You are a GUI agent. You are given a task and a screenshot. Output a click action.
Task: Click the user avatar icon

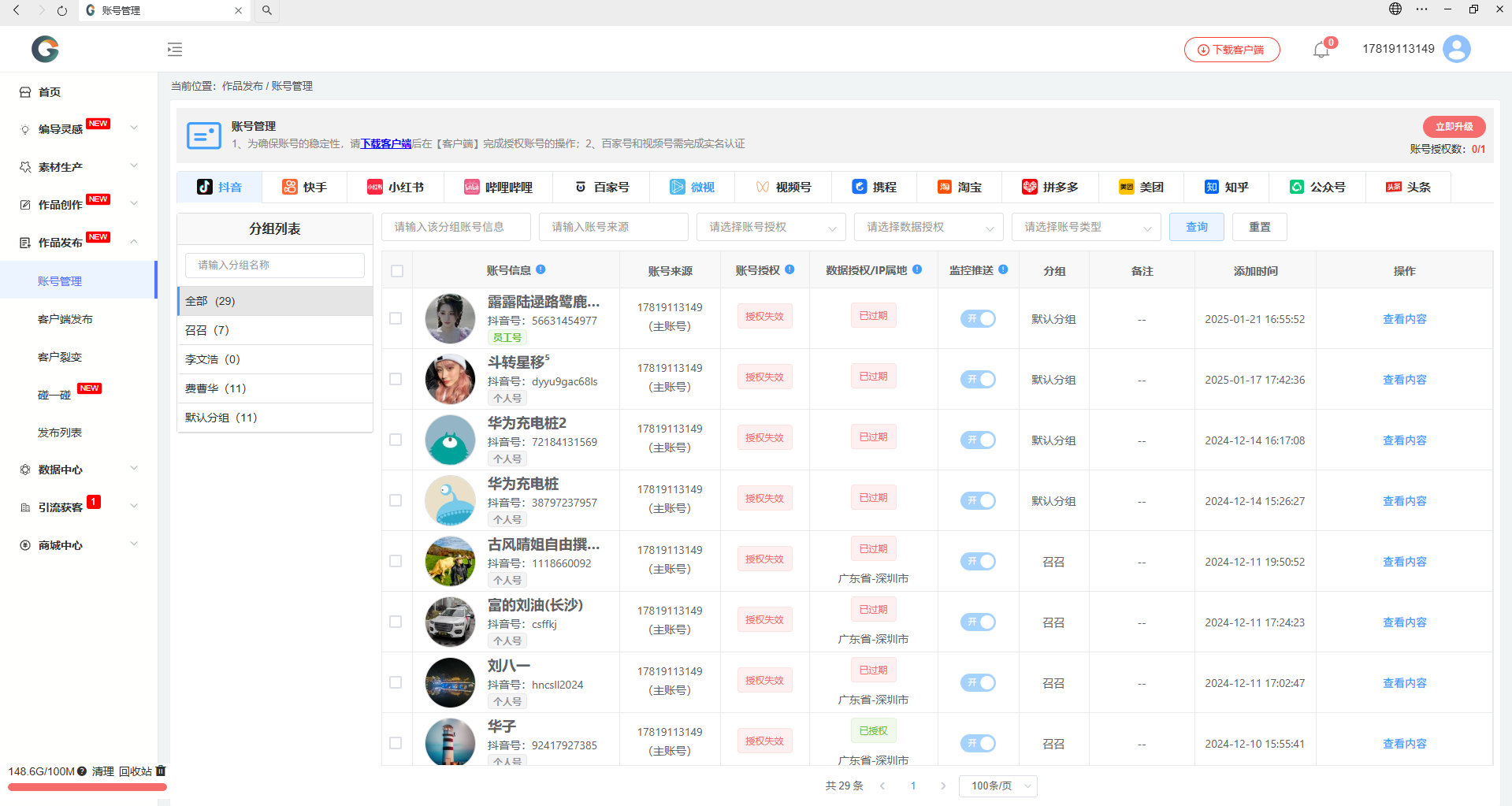[1456, 49]
